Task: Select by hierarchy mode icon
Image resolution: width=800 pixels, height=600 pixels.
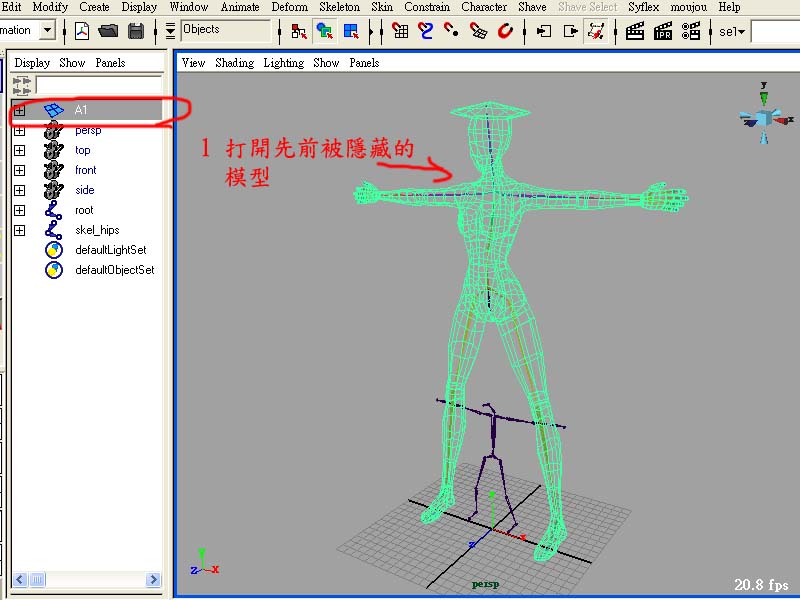Action: point(298,31)
